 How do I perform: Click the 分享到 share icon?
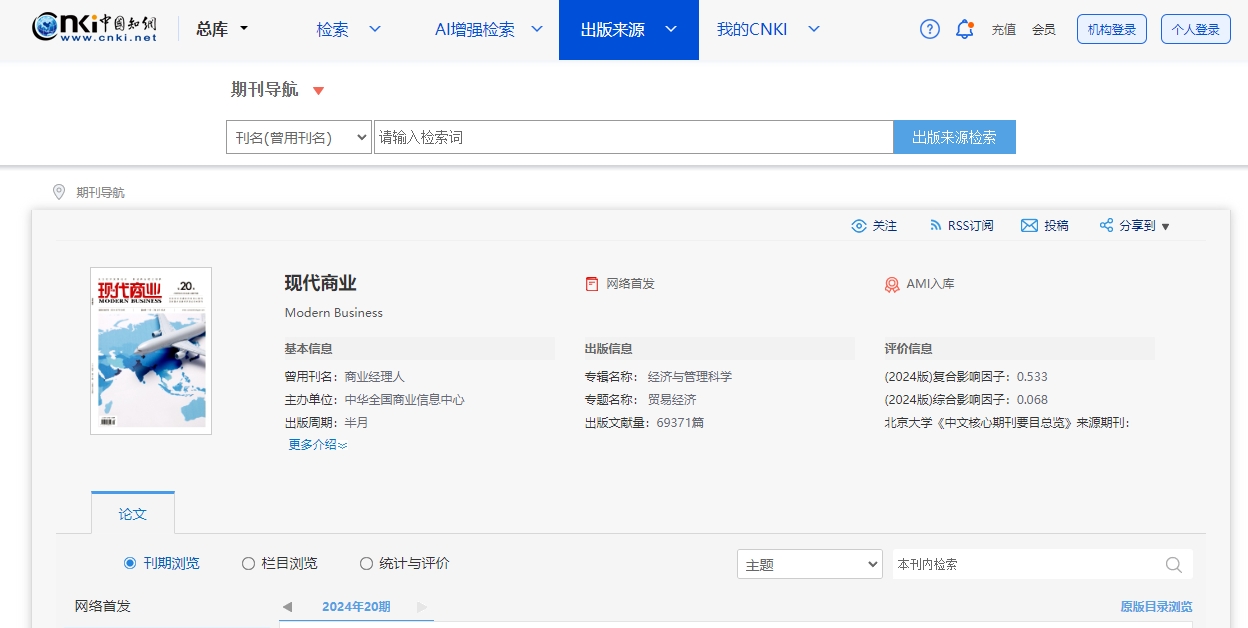pos(1107,226)
